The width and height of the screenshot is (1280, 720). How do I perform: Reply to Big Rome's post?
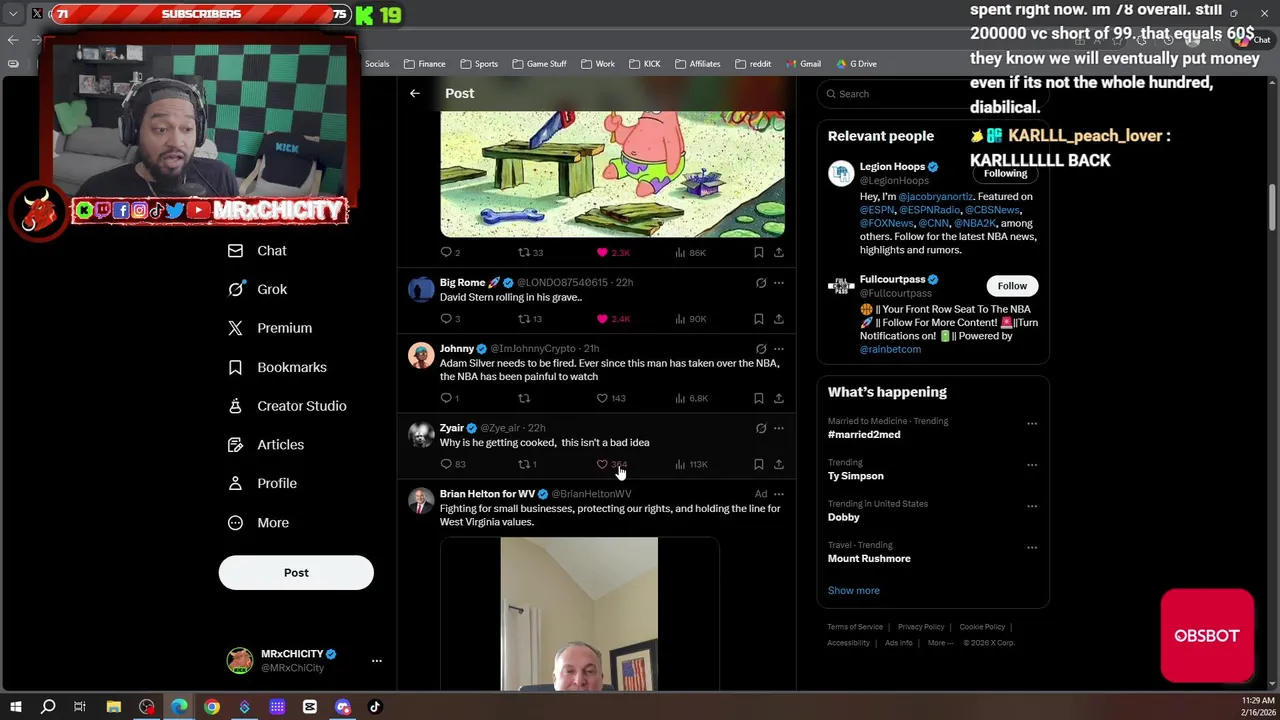(x=446, y=319)
